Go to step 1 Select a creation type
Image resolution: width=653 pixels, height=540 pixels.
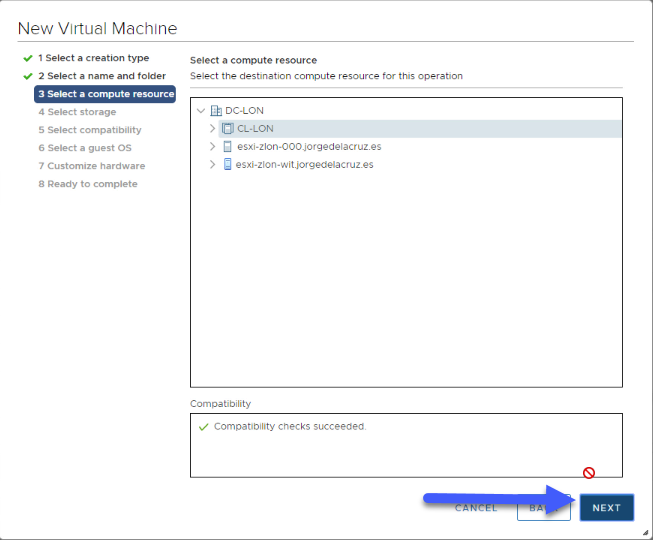94,58
